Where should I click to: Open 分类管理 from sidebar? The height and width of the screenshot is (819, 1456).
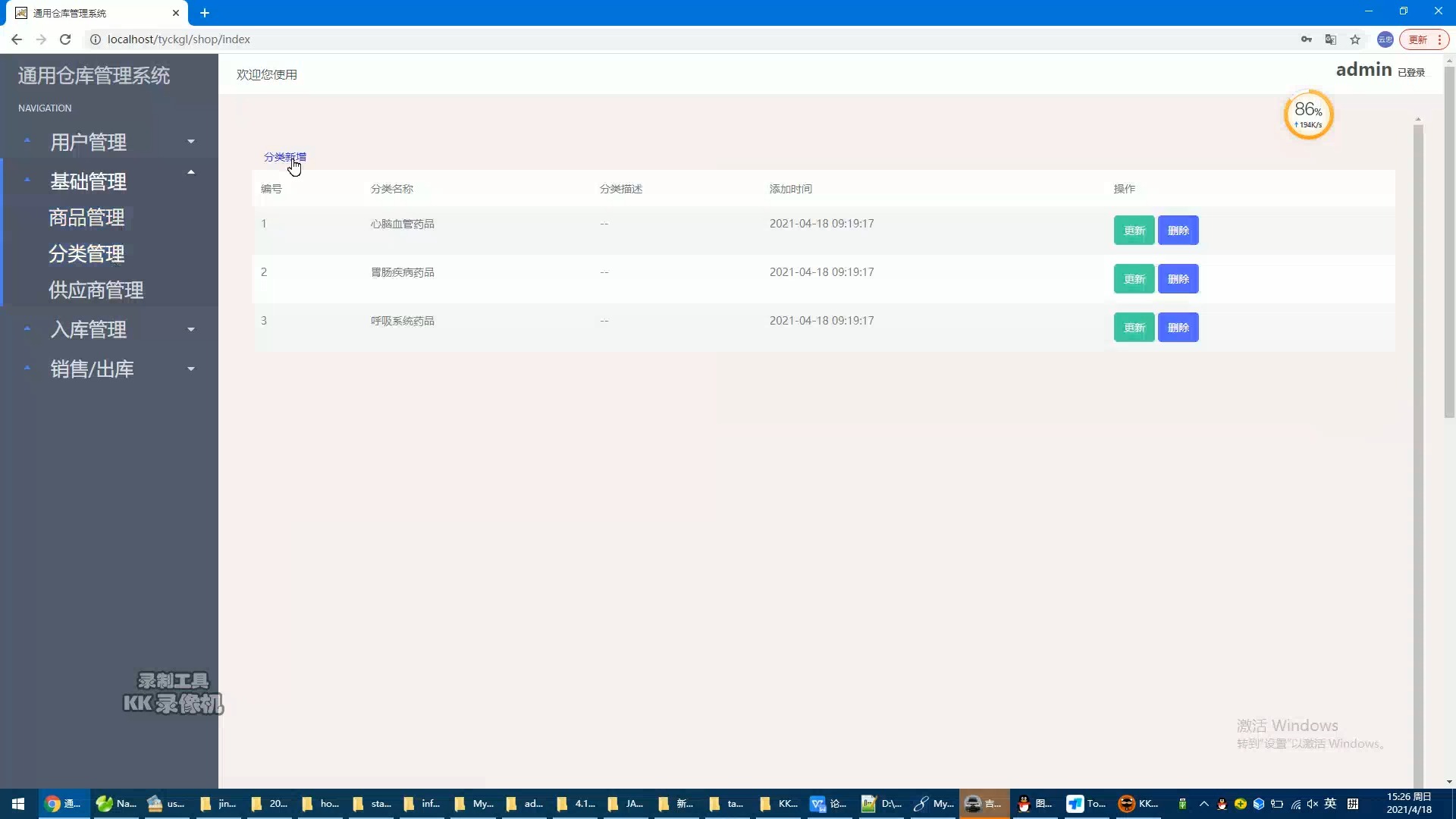point(86,253)
